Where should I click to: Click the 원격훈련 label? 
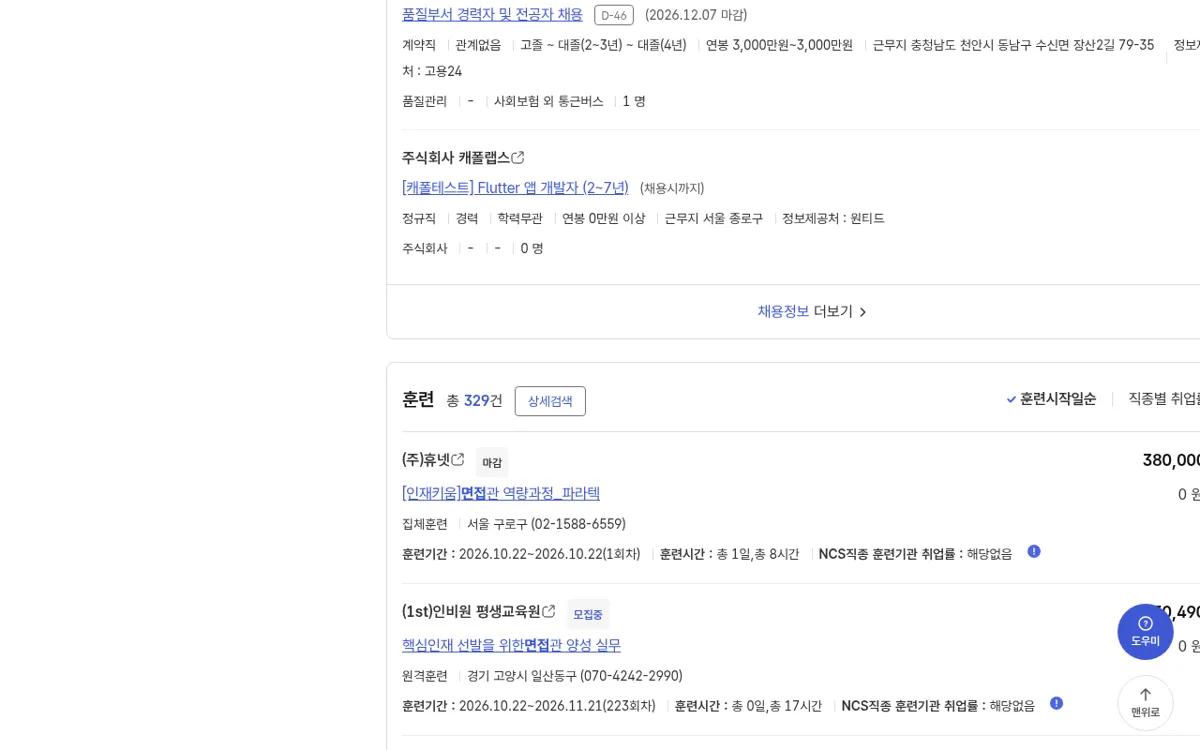click(x=425, y=676)
